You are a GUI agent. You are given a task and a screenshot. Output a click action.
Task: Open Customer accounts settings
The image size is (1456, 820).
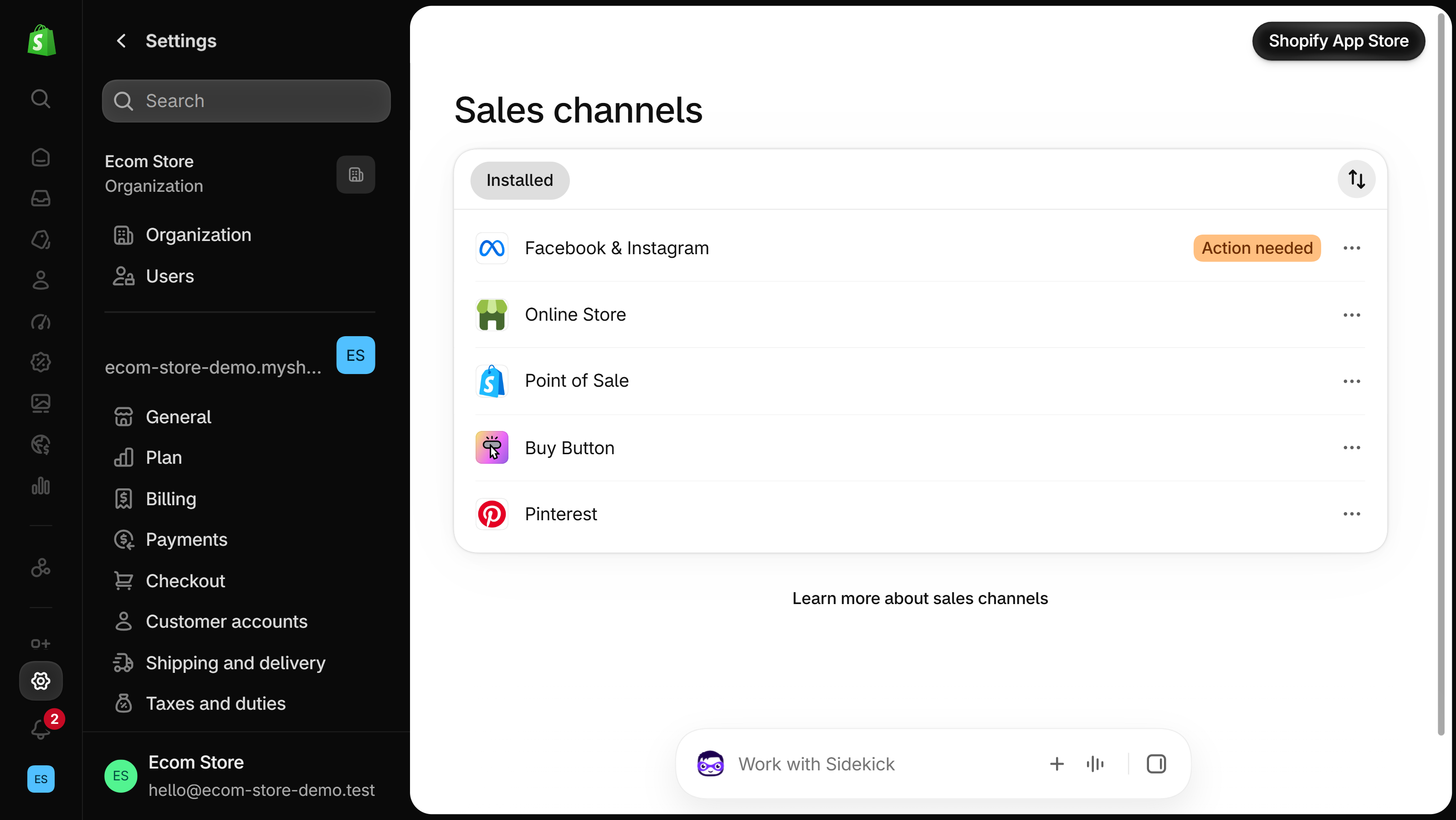(x=240, y=622)
